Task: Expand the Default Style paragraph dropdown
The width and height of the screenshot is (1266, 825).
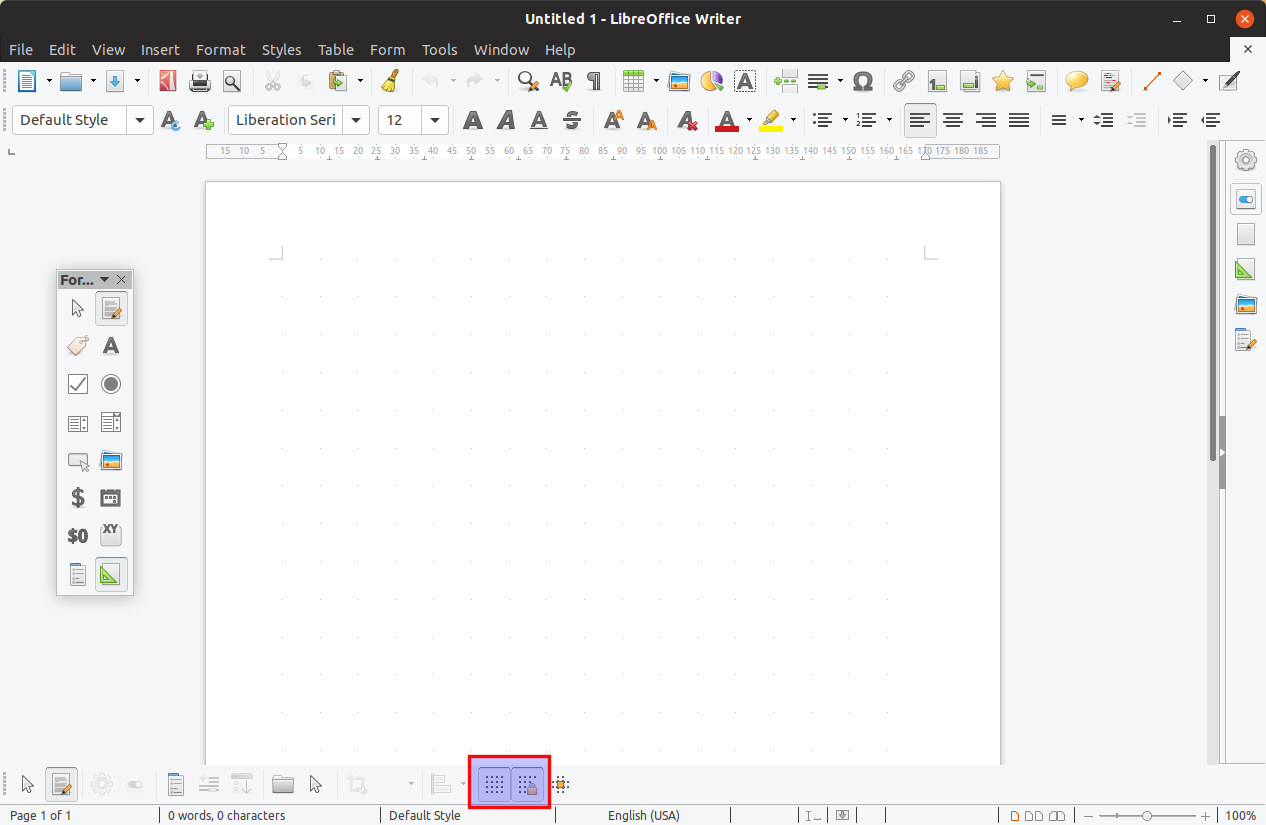Action: point(140,120)
